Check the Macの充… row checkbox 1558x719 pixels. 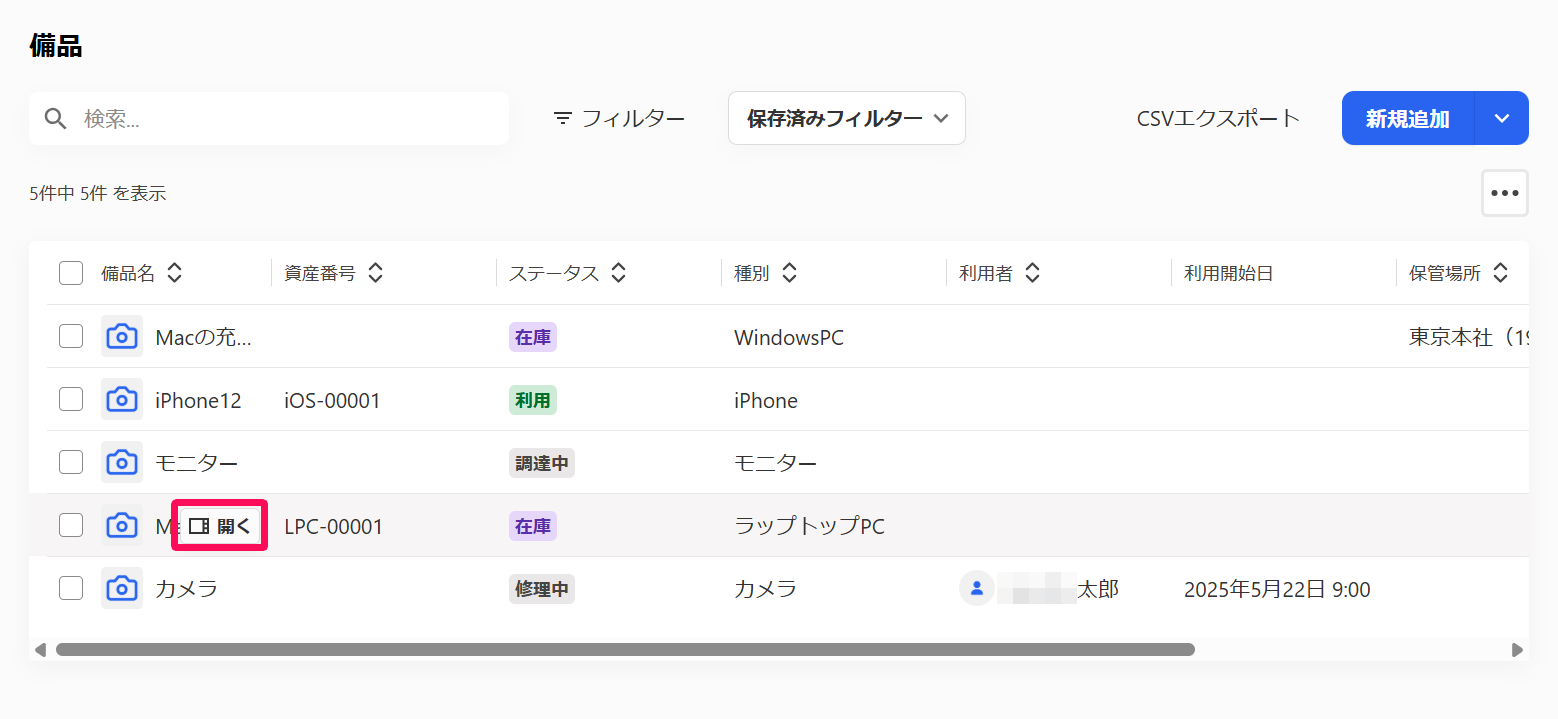click(71, 337)
